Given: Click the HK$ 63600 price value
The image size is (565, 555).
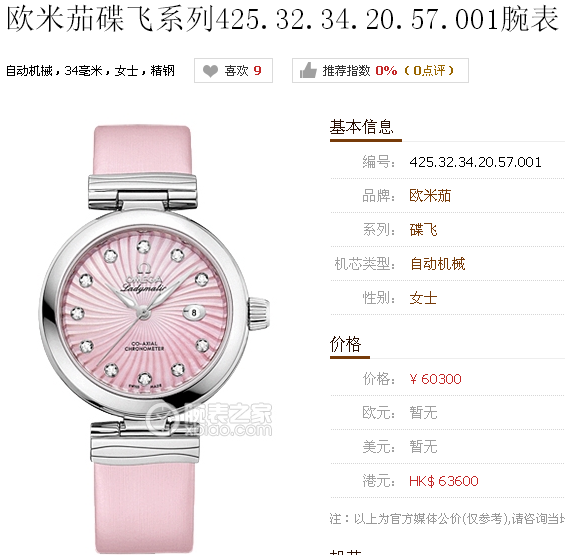Looking at the screenshot, I should [444, 481].
